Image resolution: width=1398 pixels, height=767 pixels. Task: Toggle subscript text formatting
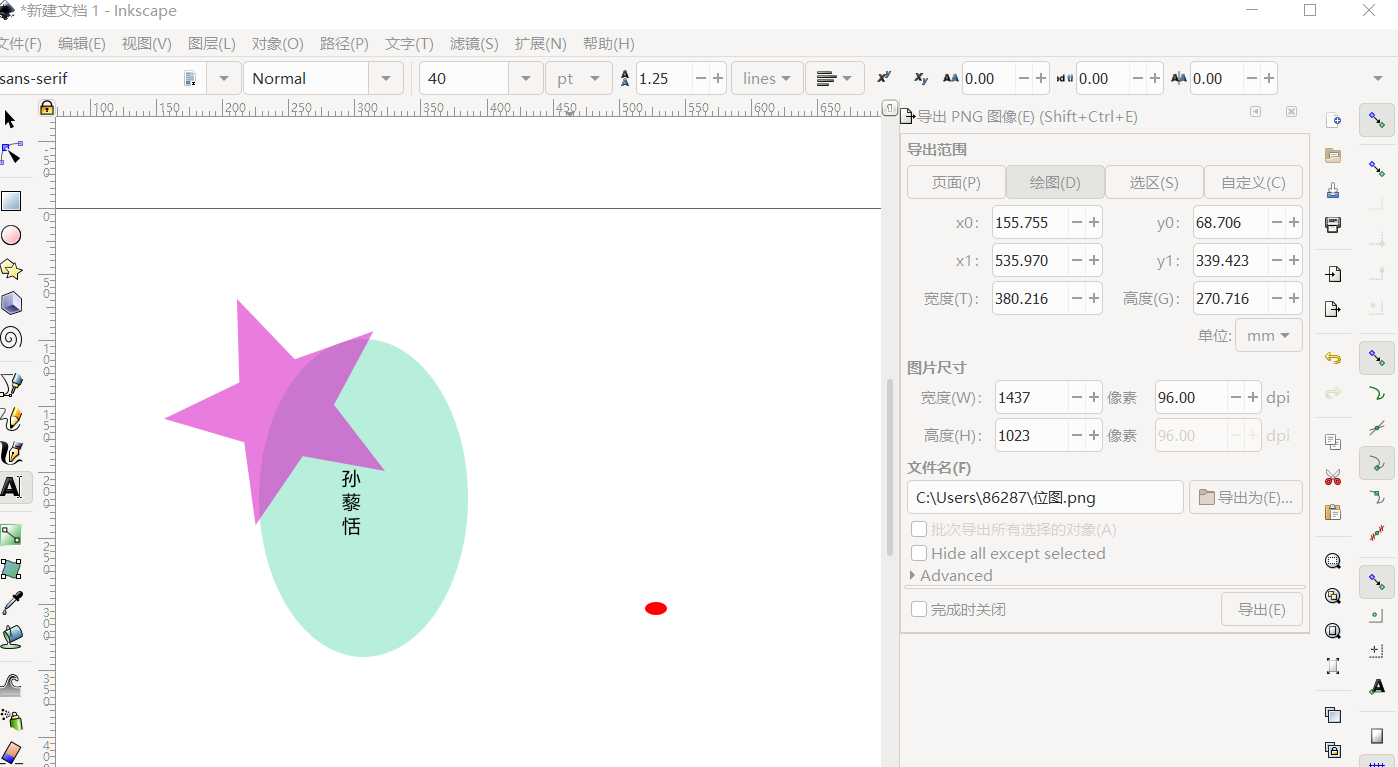920,78
